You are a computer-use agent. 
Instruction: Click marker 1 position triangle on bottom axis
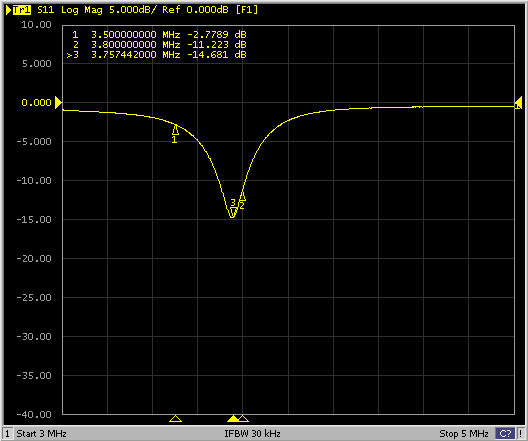pos(175,418)
